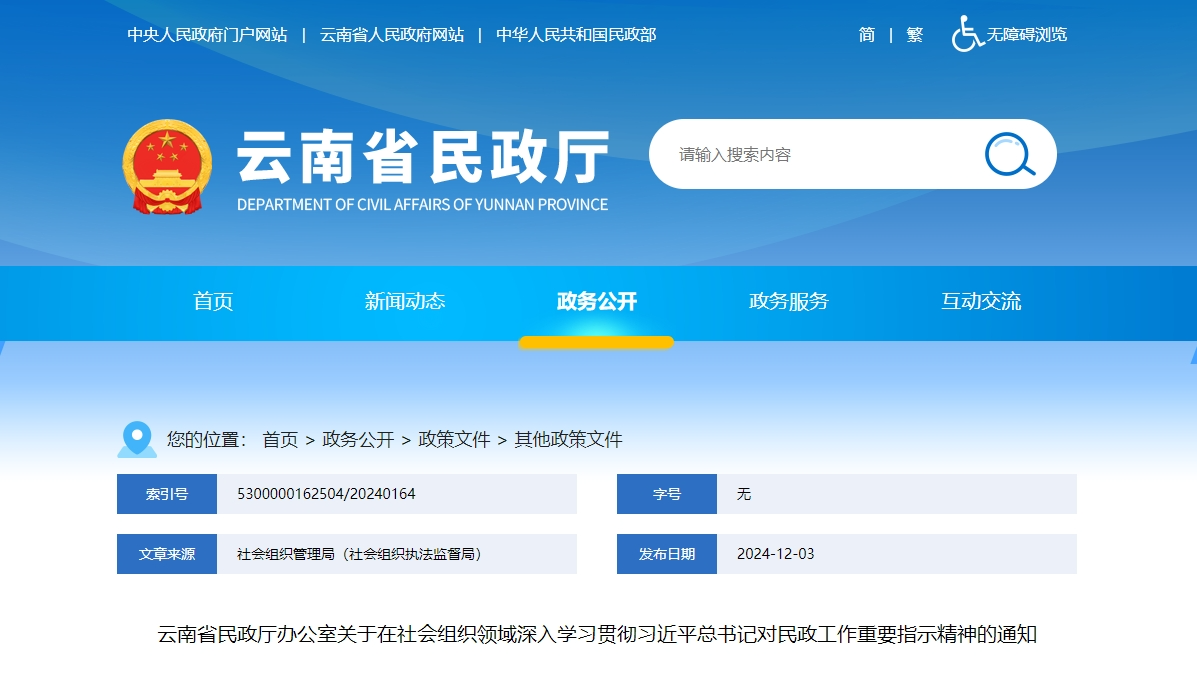This screenshot has width=1197, height=687.
Task: Go to 首页 in the navigation bar
Action: (x=213, y=302)
